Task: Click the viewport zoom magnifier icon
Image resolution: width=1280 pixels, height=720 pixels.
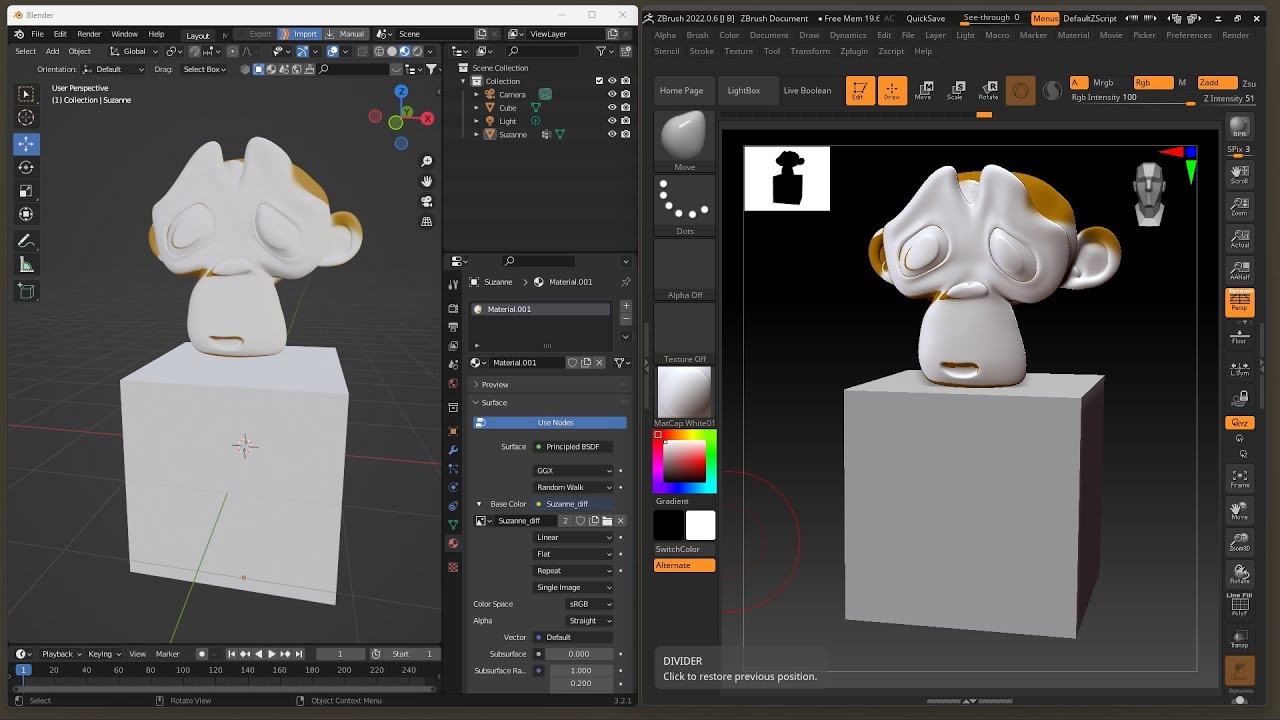Action: 427,161
